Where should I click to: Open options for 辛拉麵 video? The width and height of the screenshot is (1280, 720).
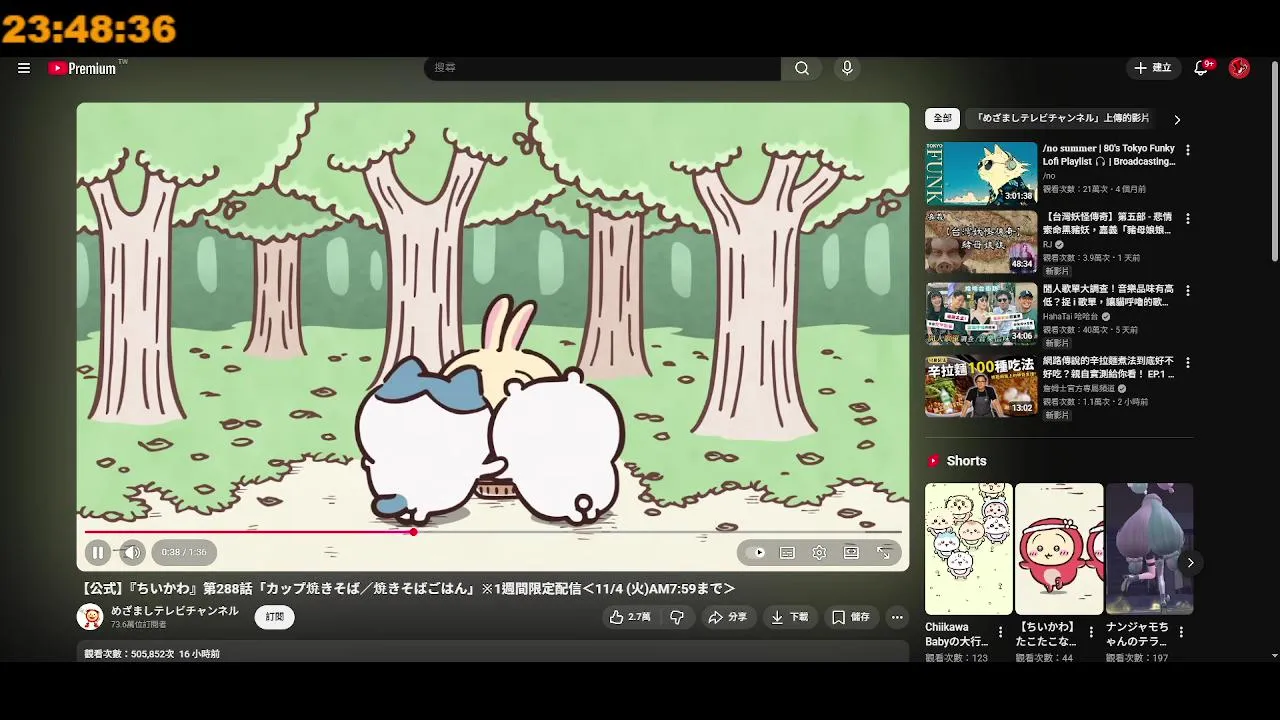click(x=1187, y=362)
